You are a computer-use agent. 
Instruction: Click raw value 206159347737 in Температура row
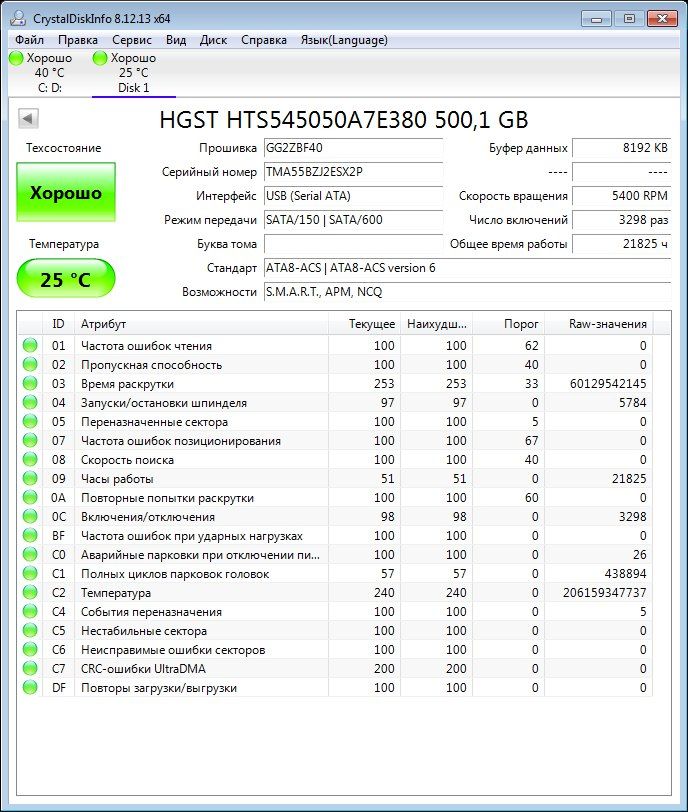pyautogui.click(x=605, y=592)
